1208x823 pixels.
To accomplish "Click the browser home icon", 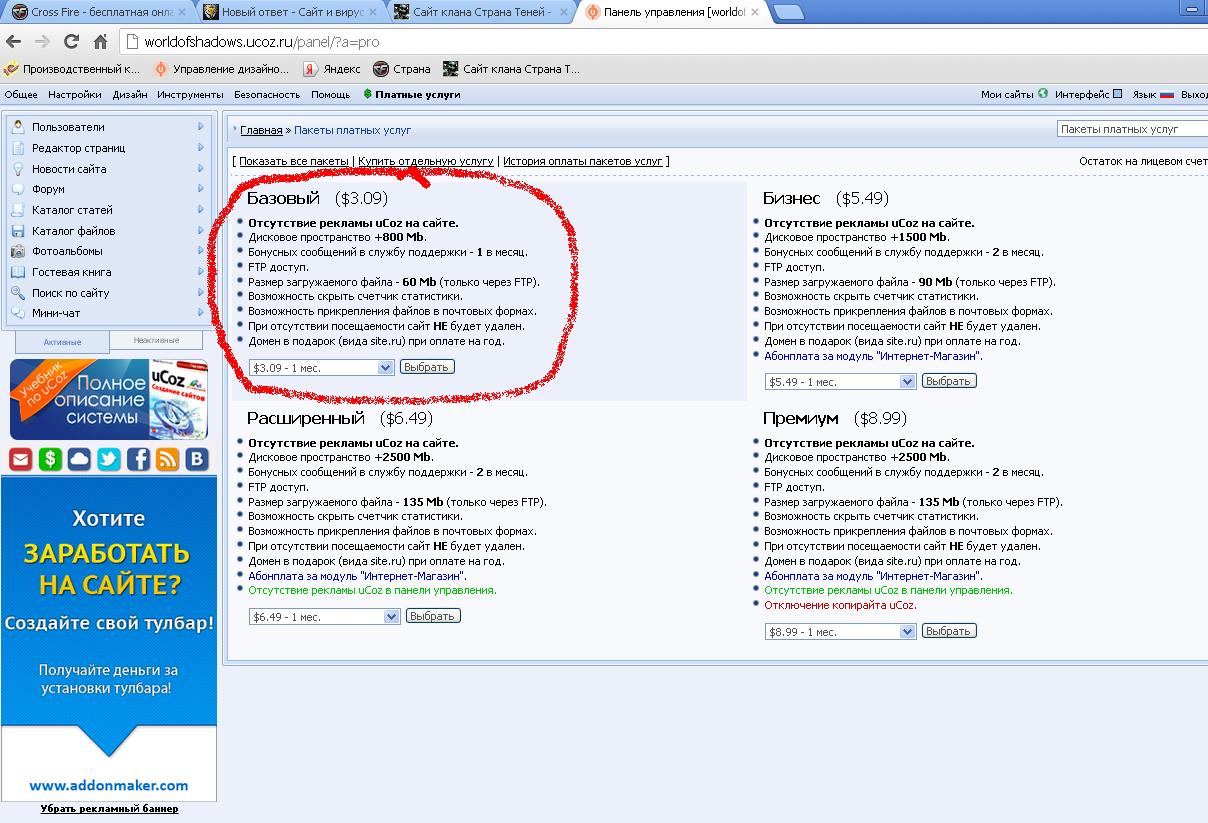I will point(100,42).
